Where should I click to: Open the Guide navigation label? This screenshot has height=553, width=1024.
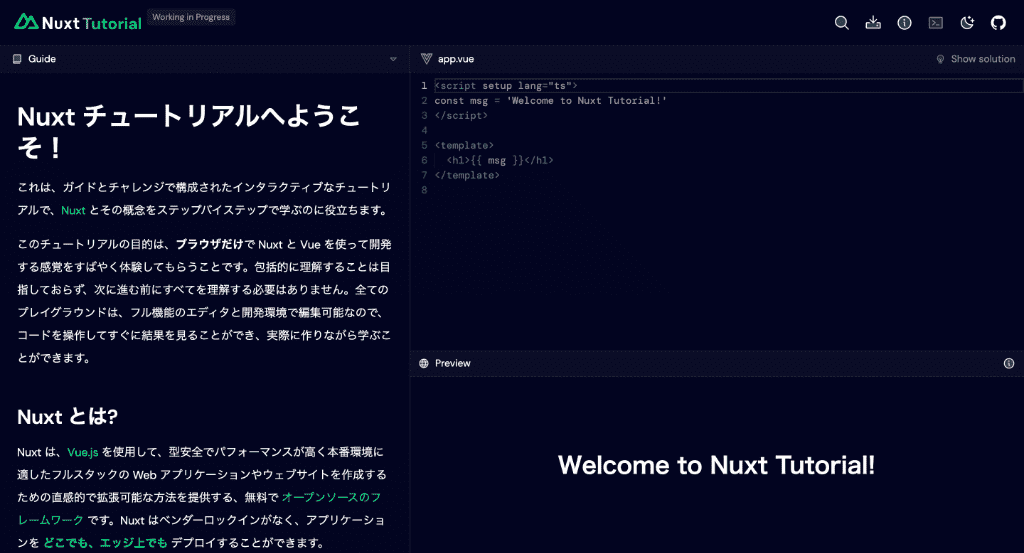(x=42, y=59)
